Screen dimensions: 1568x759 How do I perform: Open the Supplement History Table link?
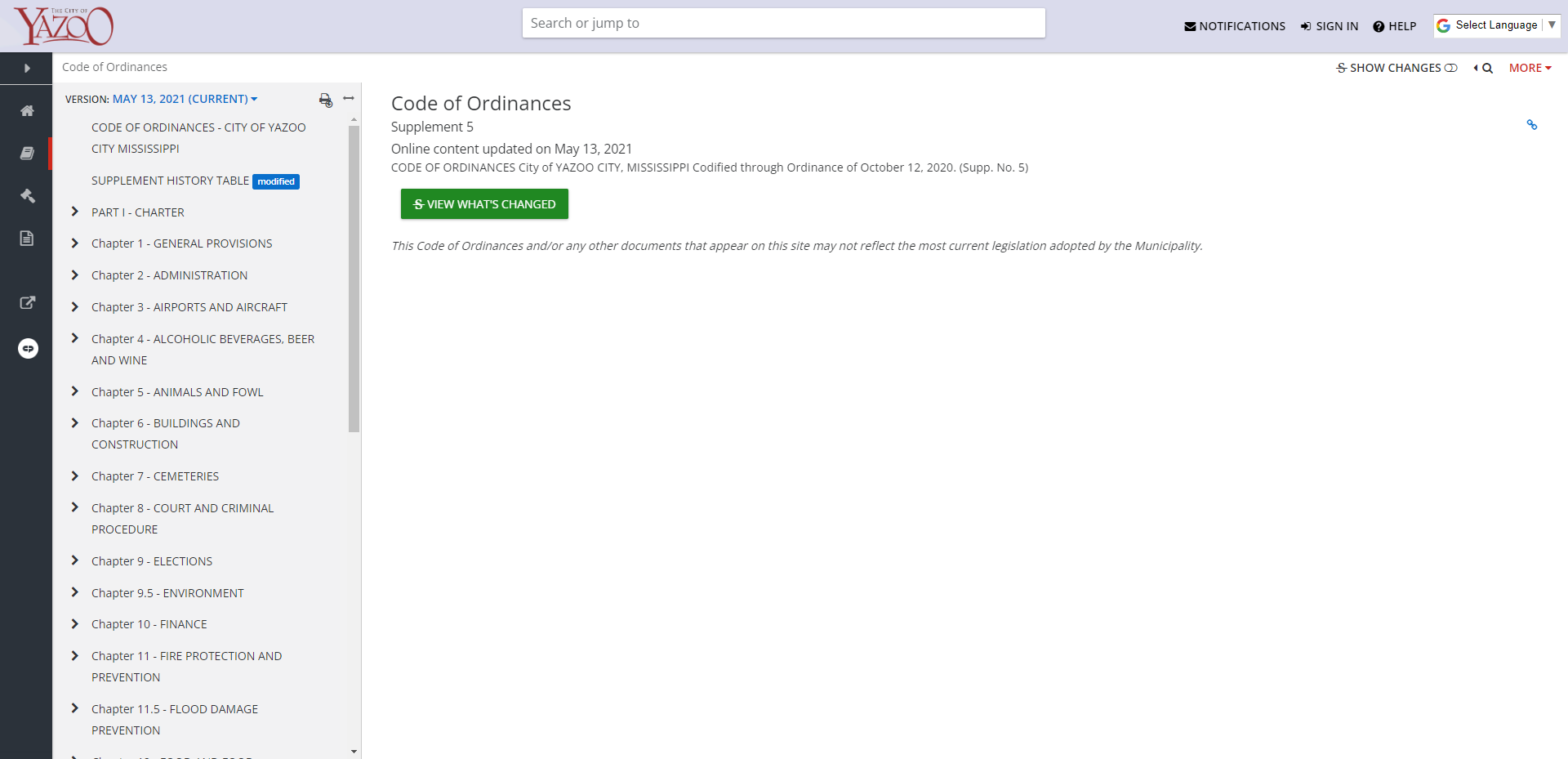[x=170, y=181]
